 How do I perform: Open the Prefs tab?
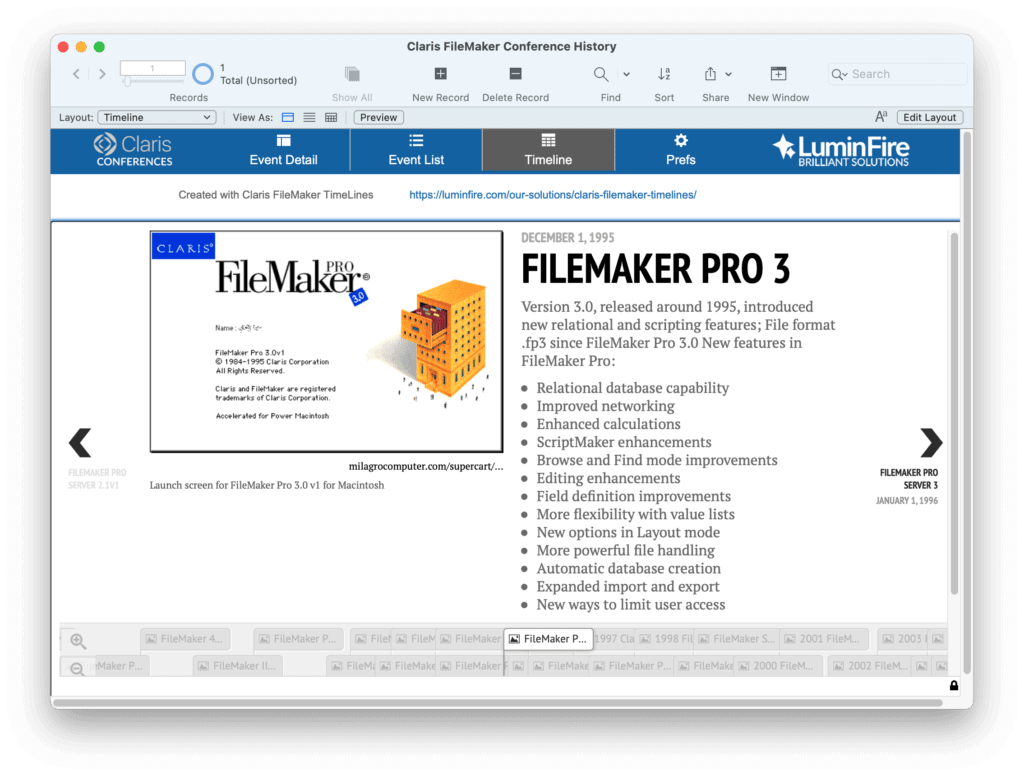click(680, 149)
